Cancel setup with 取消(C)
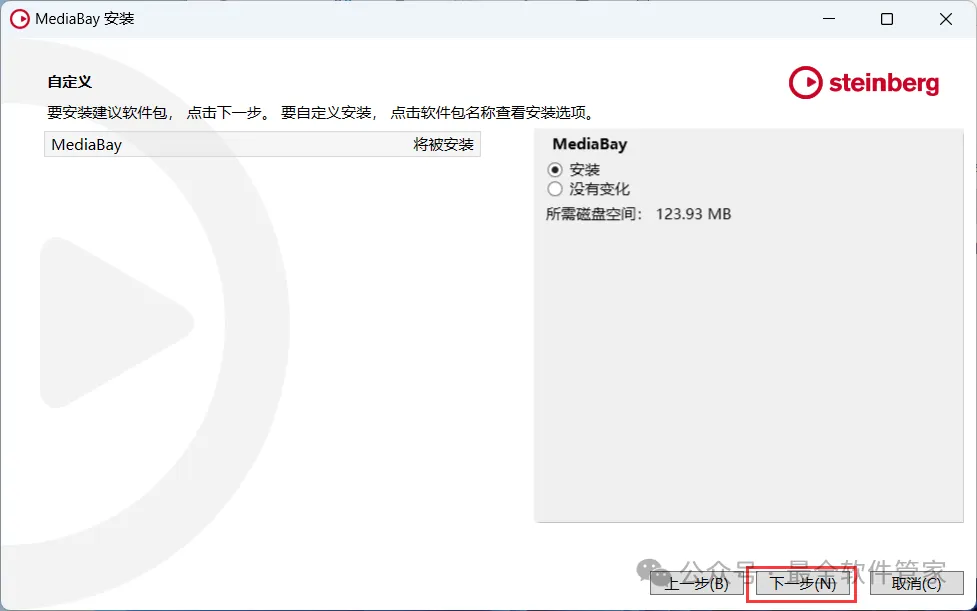The image size is (977, 611). pyautogui.click(x=917, y=584)
